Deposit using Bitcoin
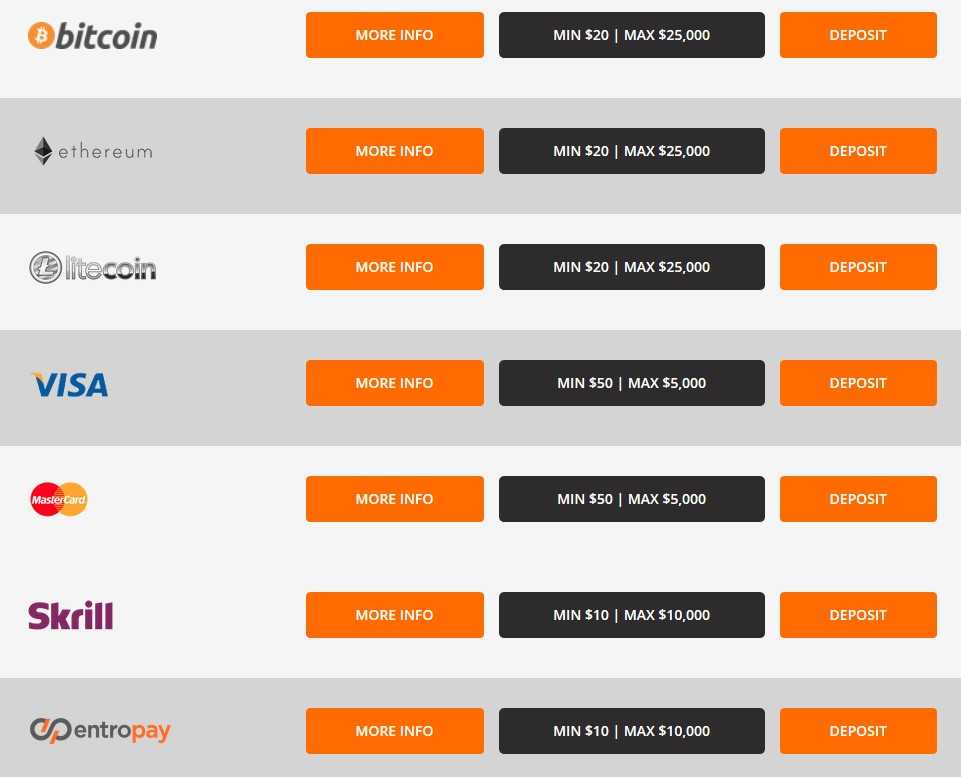Screen dimensions: 961x777 (x=858, y=35)
